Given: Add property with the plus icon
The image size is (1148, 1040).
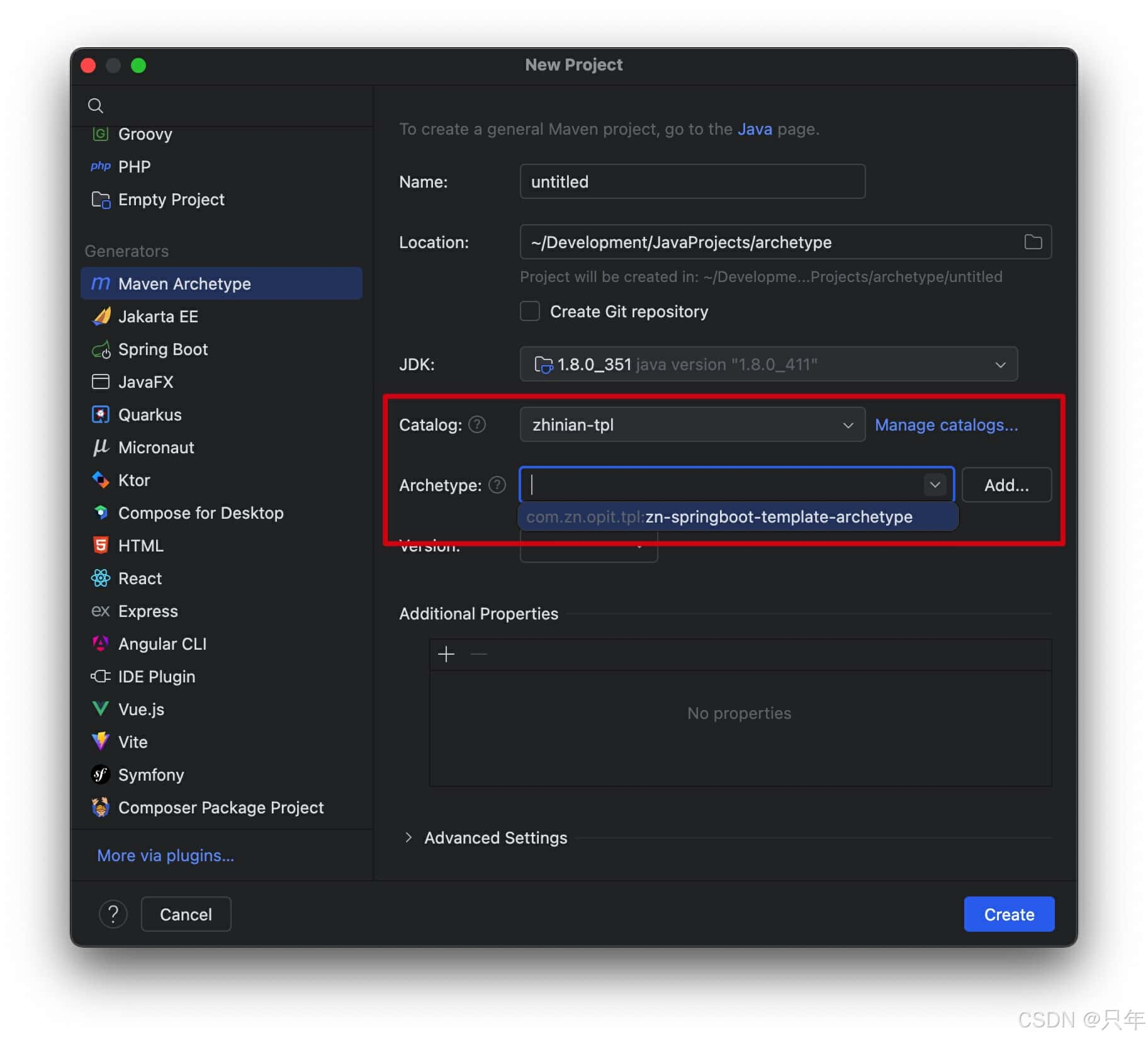Looking at the screenshot, I should pyautogui.click(x=446, y=655).
